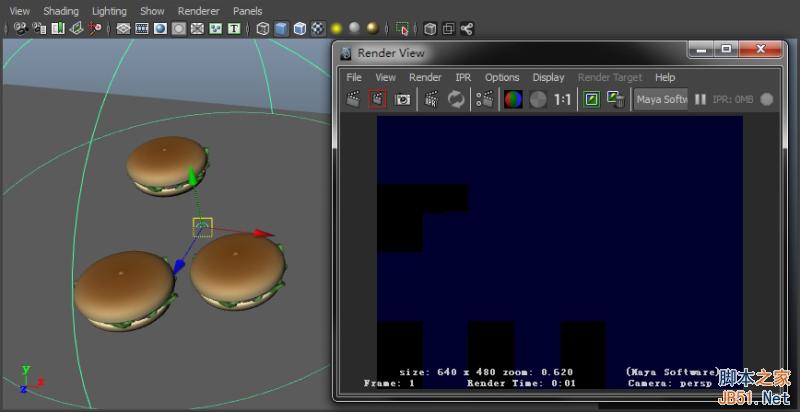This screenshot has width=800, height=412.
Task: Maximize the Render View window
Action: 726,49
